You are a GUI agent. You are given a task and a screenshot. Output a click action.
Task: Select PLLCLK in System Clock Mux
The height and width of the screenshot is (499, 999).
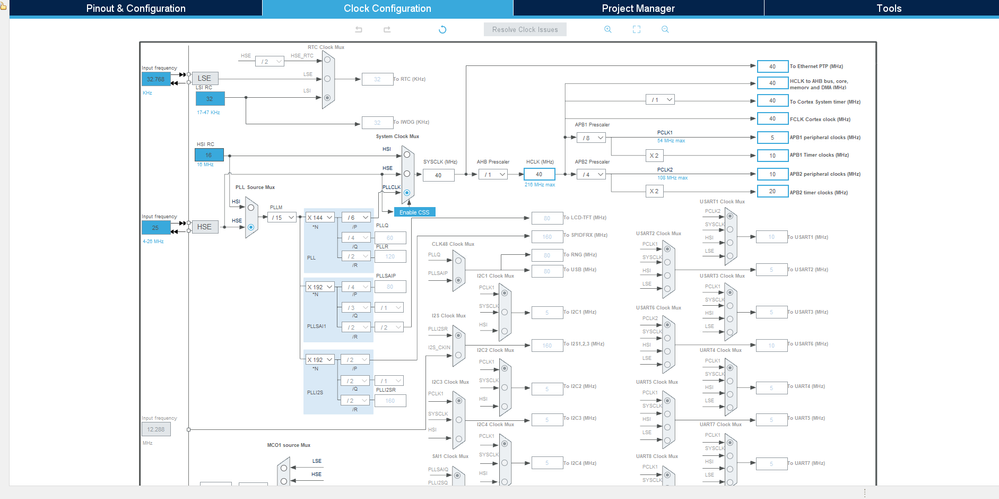[406, 192]
